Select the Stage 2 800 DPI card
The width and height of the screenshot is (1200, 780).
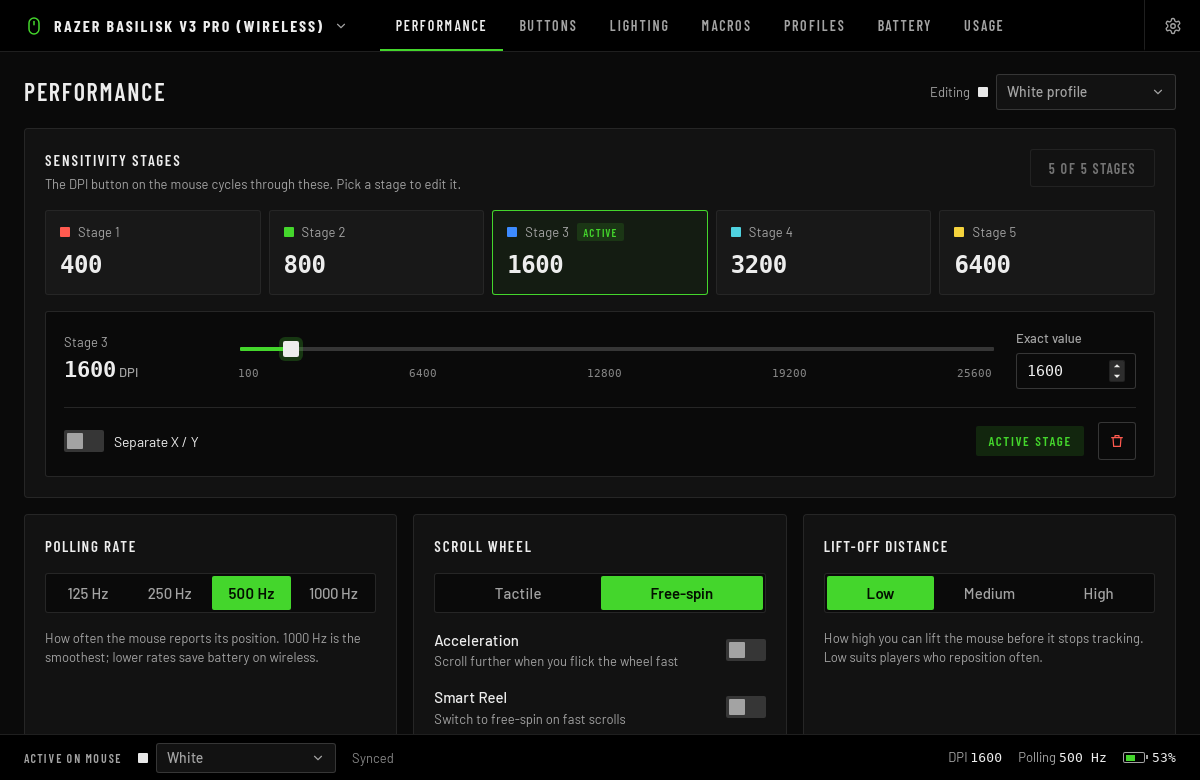tap(376, 252)
